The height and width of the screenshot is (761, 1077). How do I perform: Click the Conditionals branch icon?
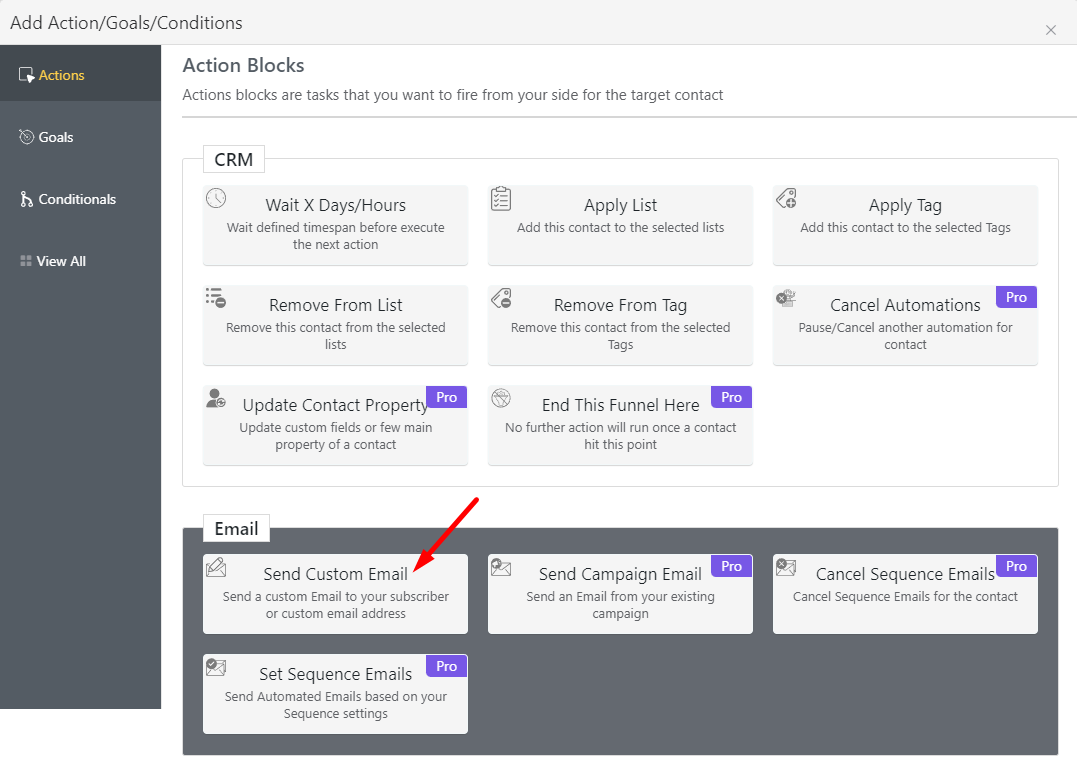(26, 199)
